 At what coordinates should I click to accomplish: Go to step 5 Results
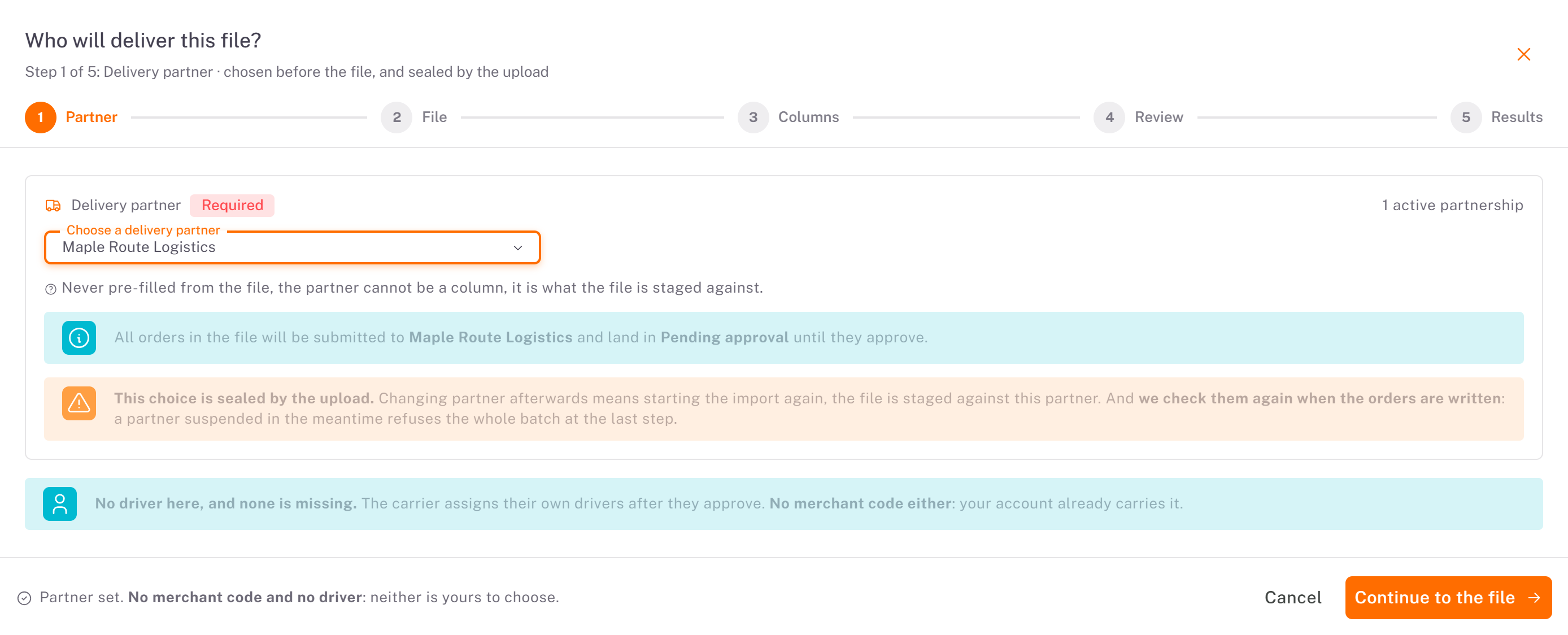[x=1496, y=118]
